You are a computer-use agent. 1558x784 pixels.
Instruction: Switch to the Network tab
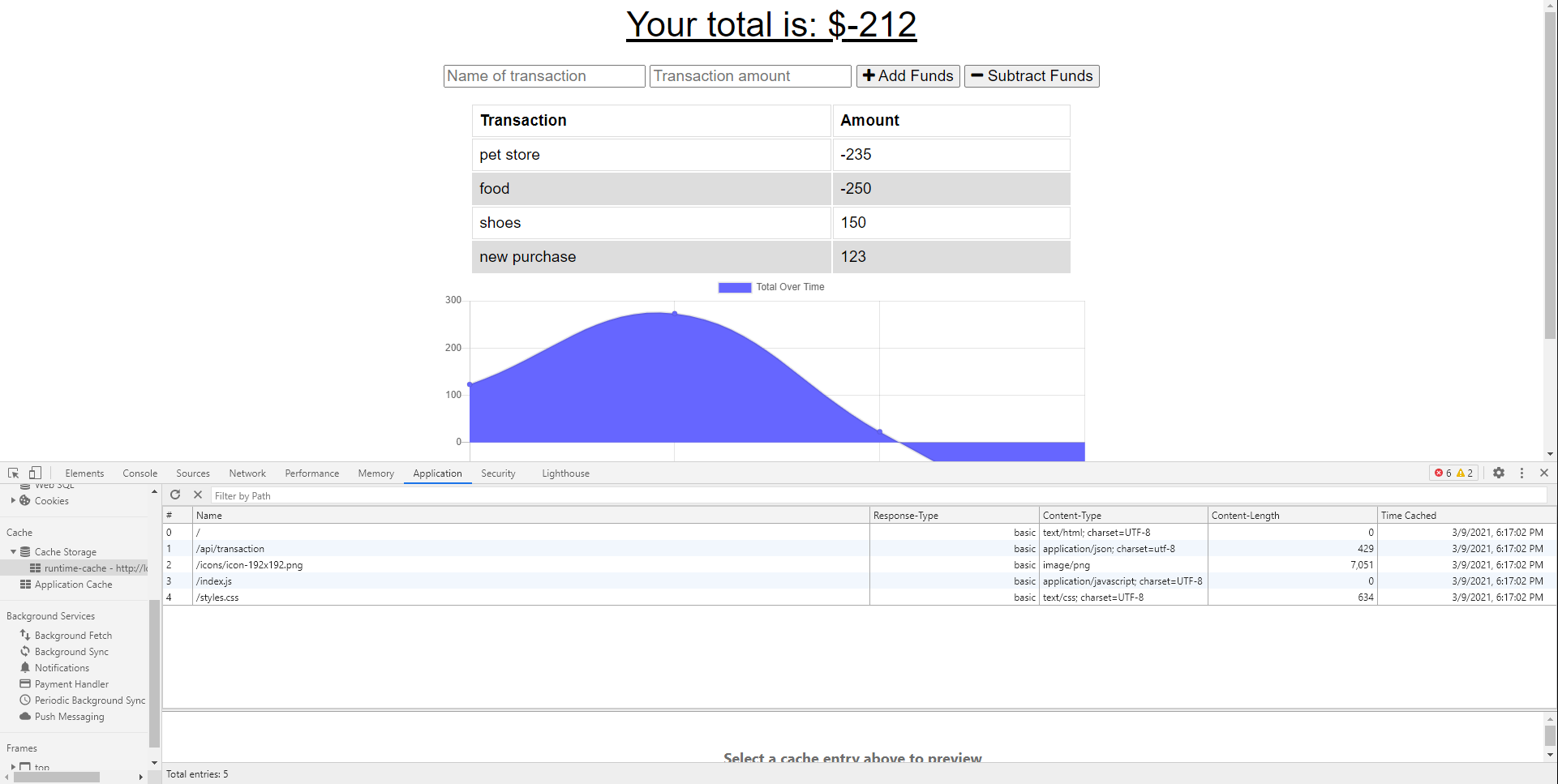point(247,473)
